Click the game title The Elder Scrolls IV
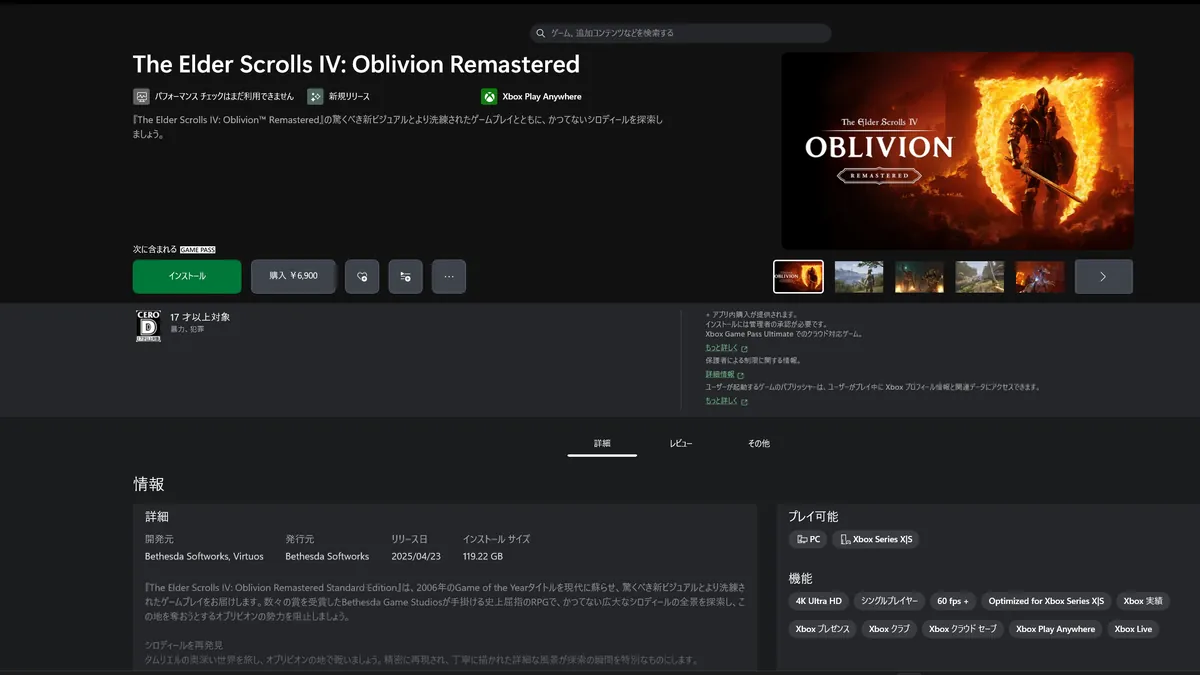The height and width of the screenshot is (675, 1200). 356,64
